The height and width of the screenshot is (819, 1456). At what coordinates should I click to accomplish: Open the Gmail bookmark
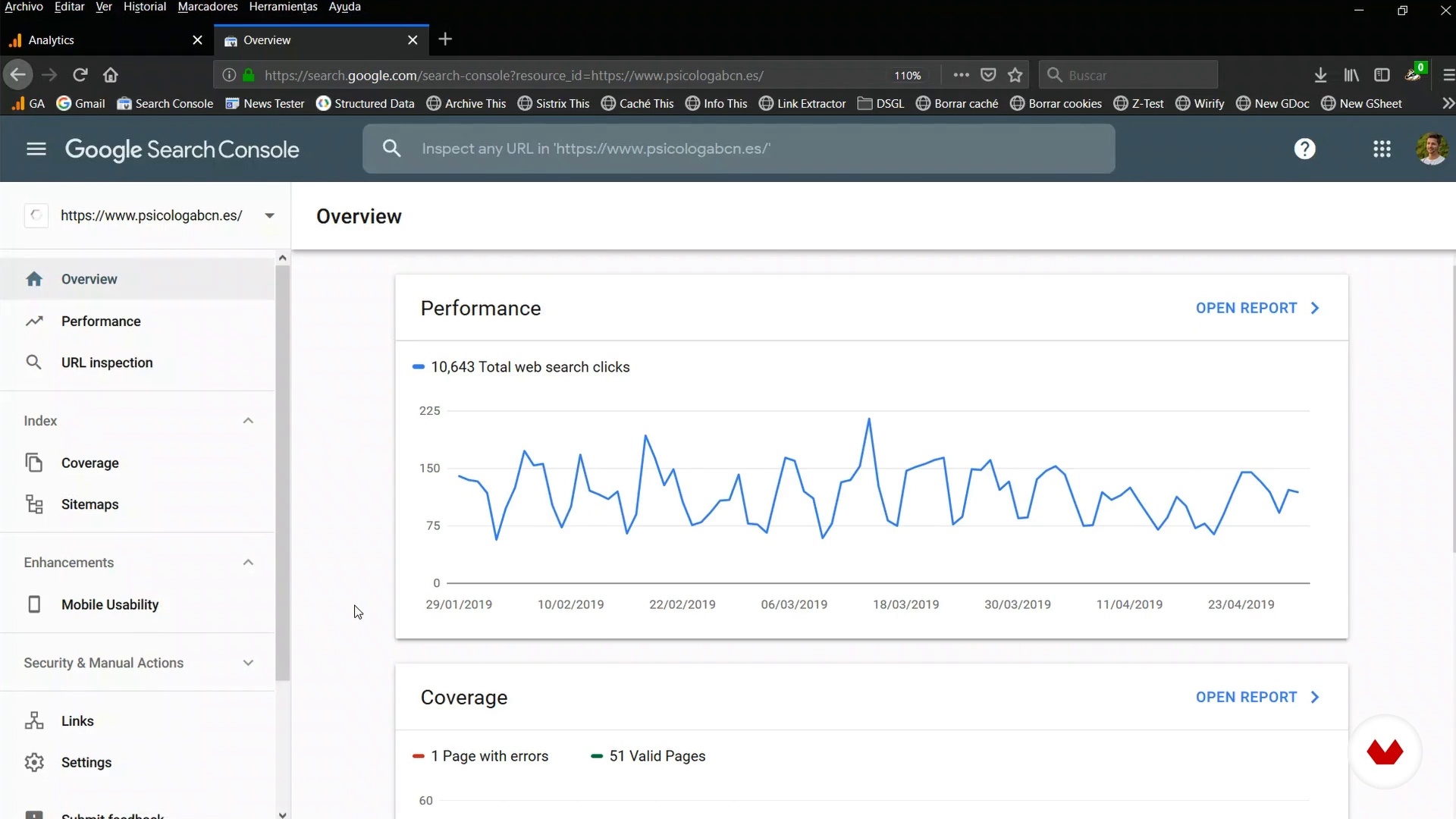pyautogui.click(x=80, y=103)
